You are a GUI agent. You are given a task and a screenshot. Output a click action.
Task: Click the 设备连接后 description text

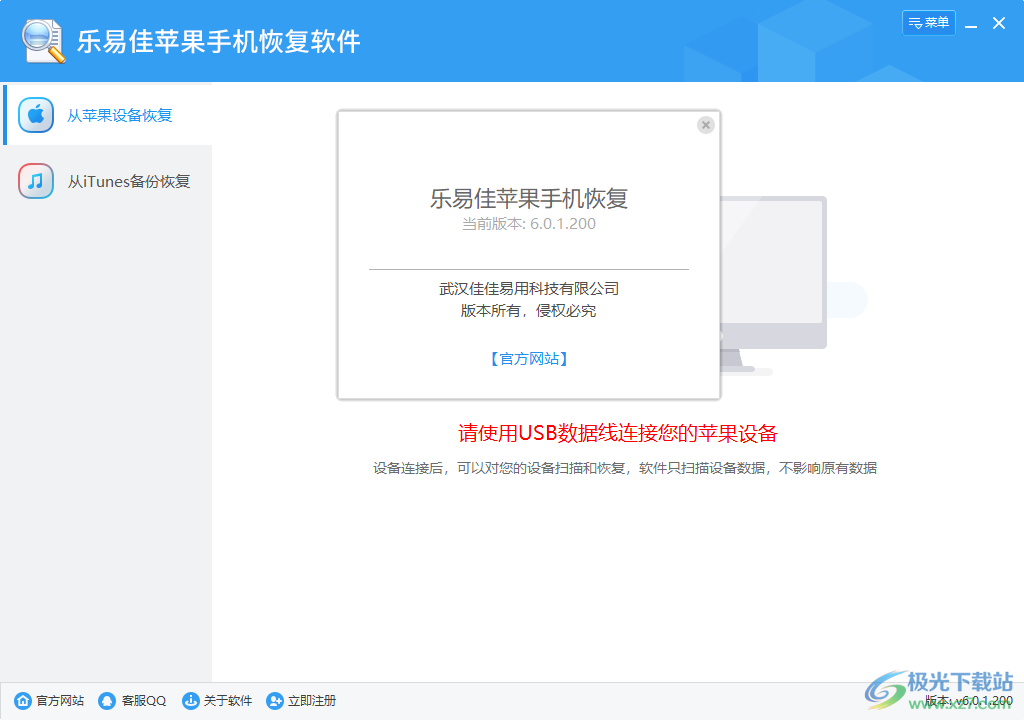(x=625, y=468)
